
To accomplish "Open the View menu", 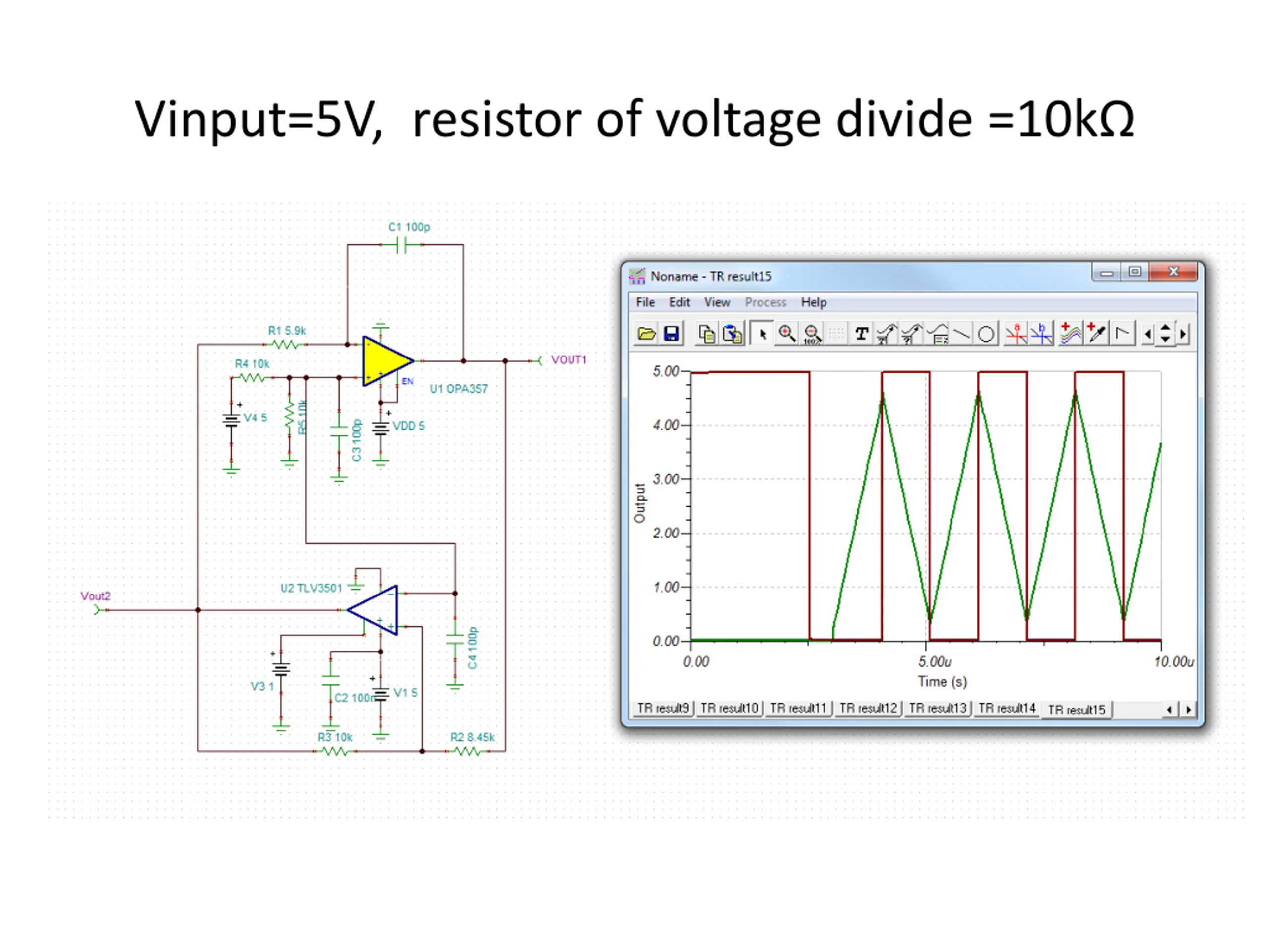I will (717, 302).
